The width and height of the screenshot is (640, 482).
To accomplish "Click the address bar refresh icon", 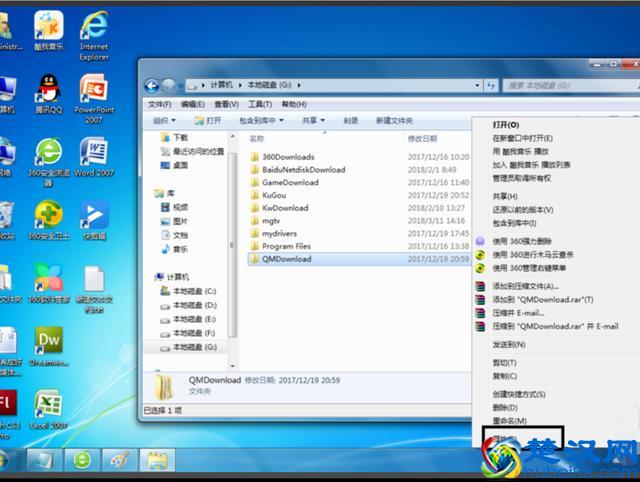I will tap(491, 85).
